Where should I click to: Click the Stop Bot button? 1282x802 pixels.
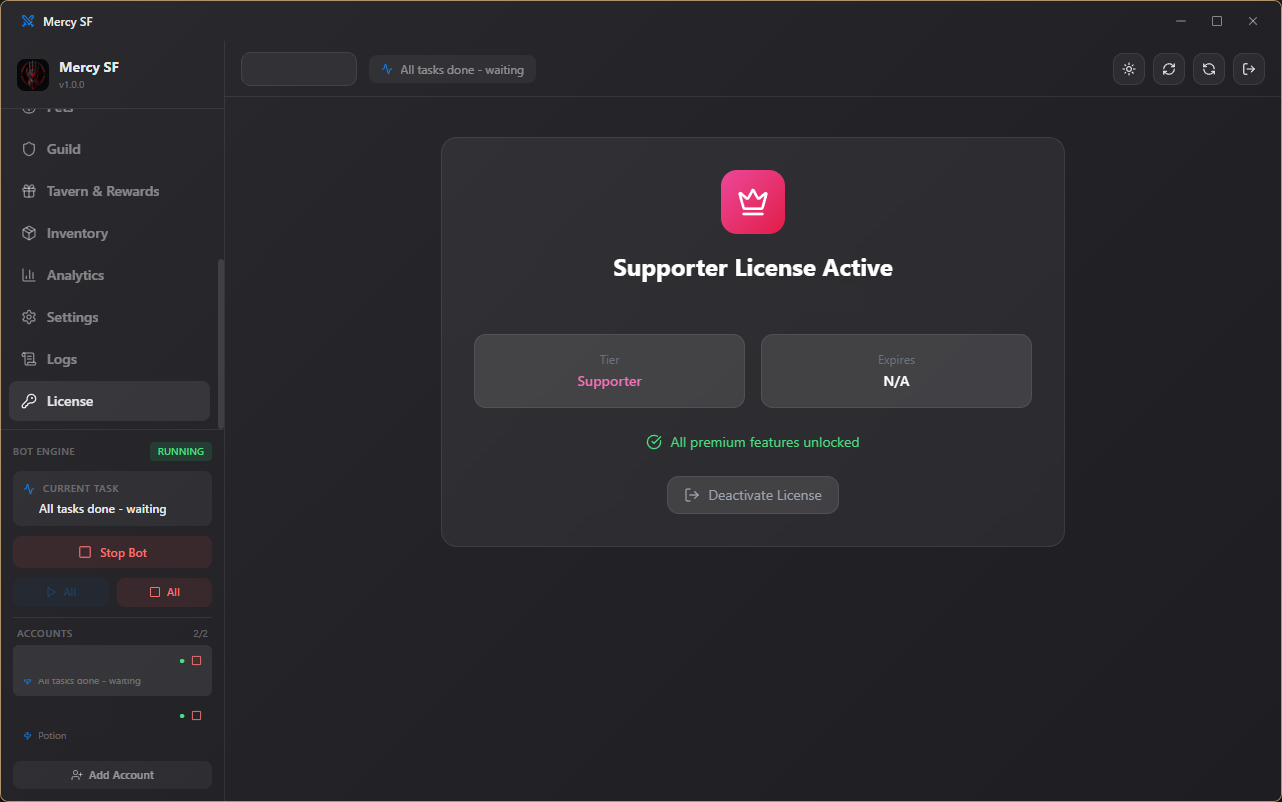pyautogui.click(x=112, y=552)
